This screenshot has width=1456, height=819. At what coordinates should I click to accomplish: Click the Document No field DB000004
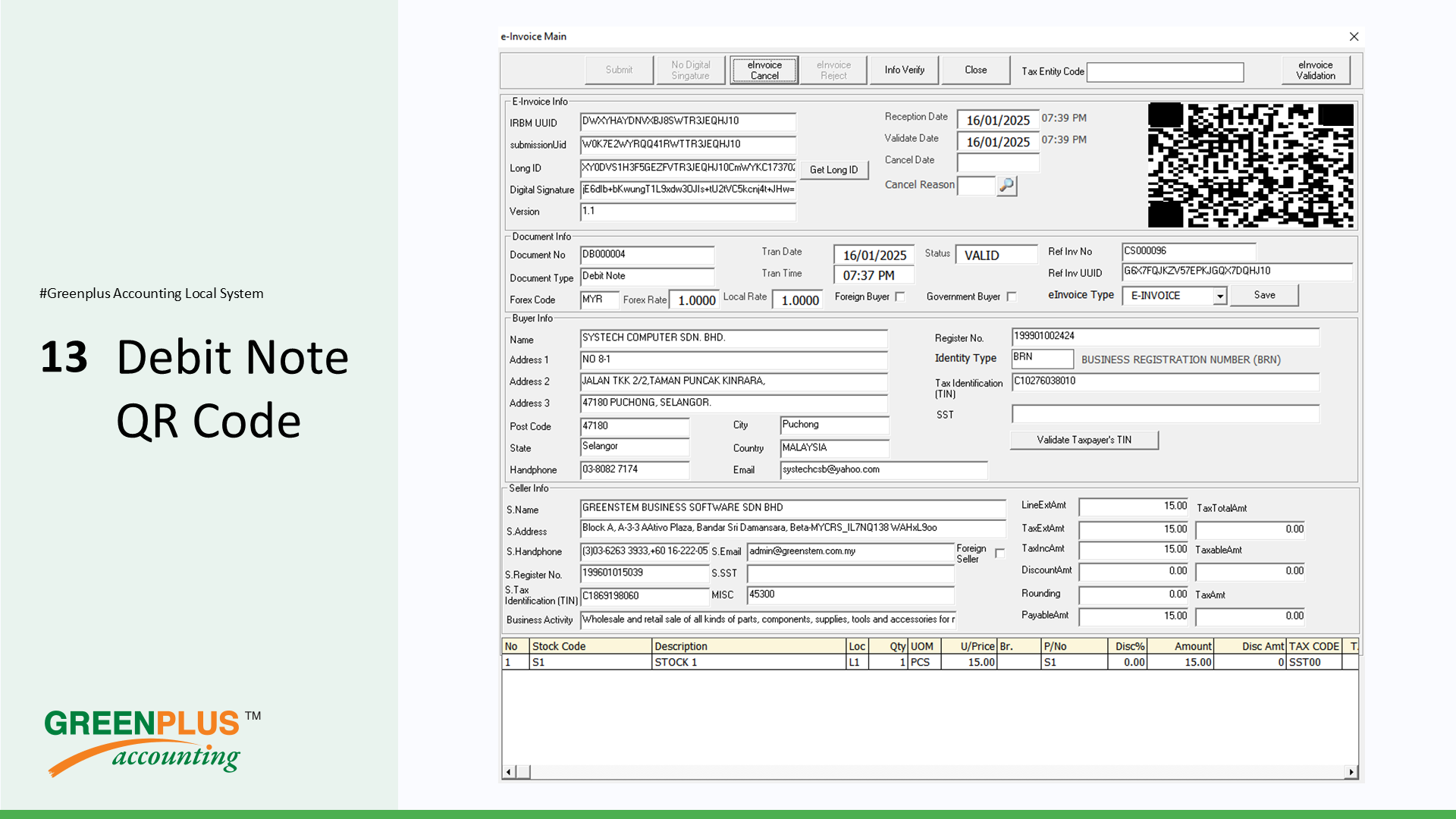pyautogui.click(x=647, y=256)
